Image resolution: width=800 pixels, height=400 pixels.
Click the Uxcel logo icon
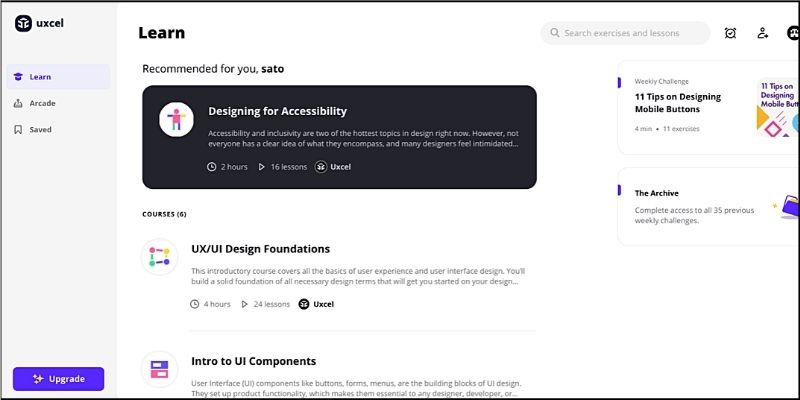tap(23, 24)
